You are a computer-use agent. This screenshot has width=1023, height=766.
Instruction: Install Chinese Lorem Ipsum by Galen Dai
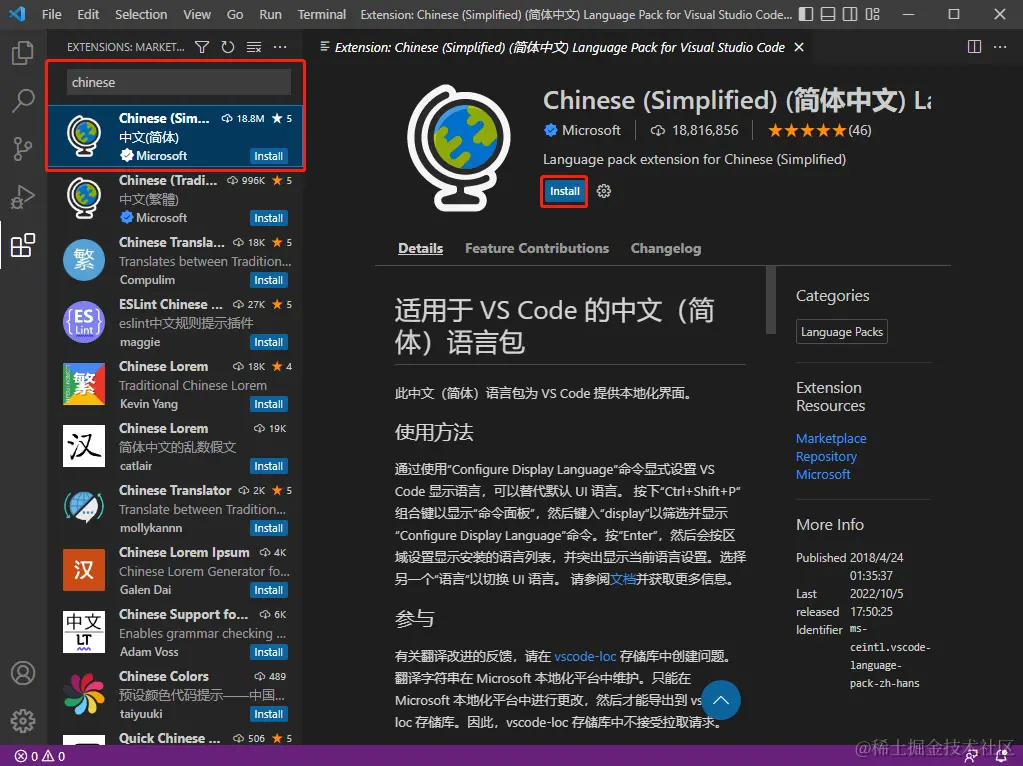coord(268,590)
